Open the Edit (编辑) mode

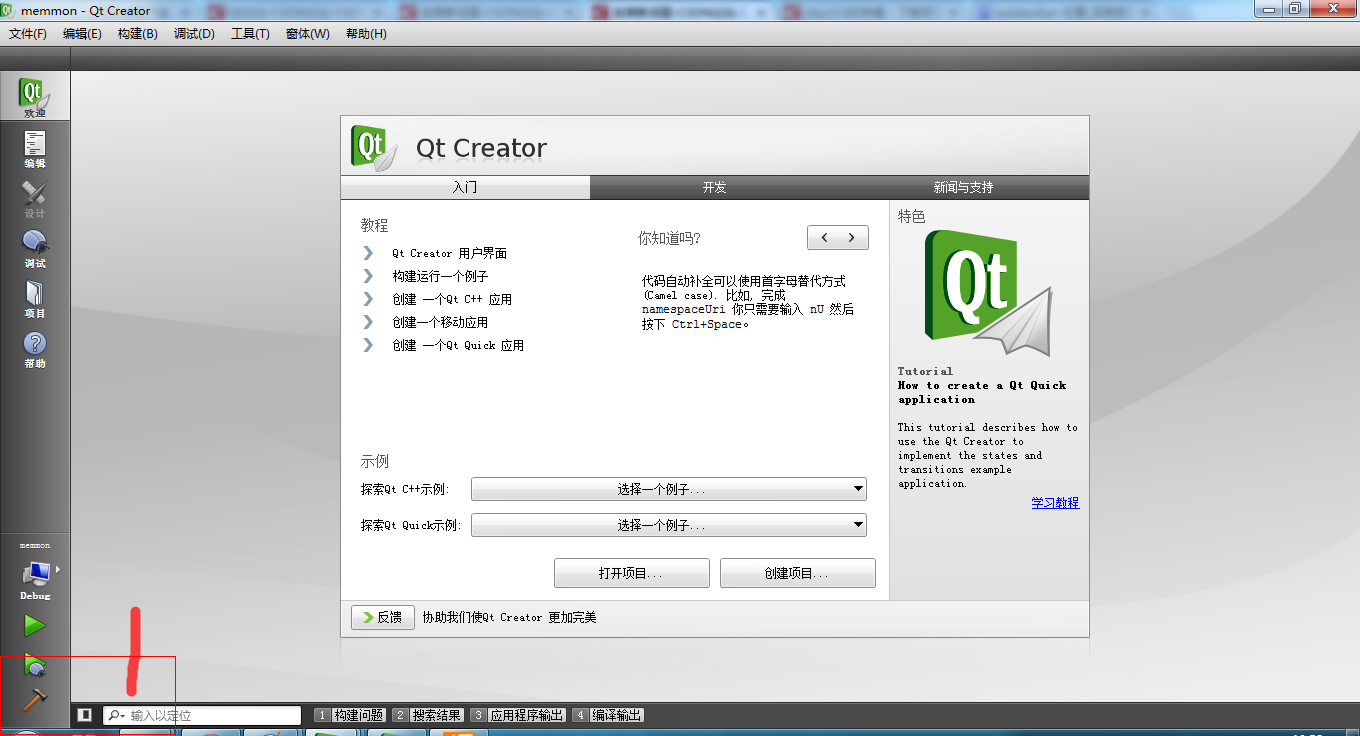click(35, 148)
